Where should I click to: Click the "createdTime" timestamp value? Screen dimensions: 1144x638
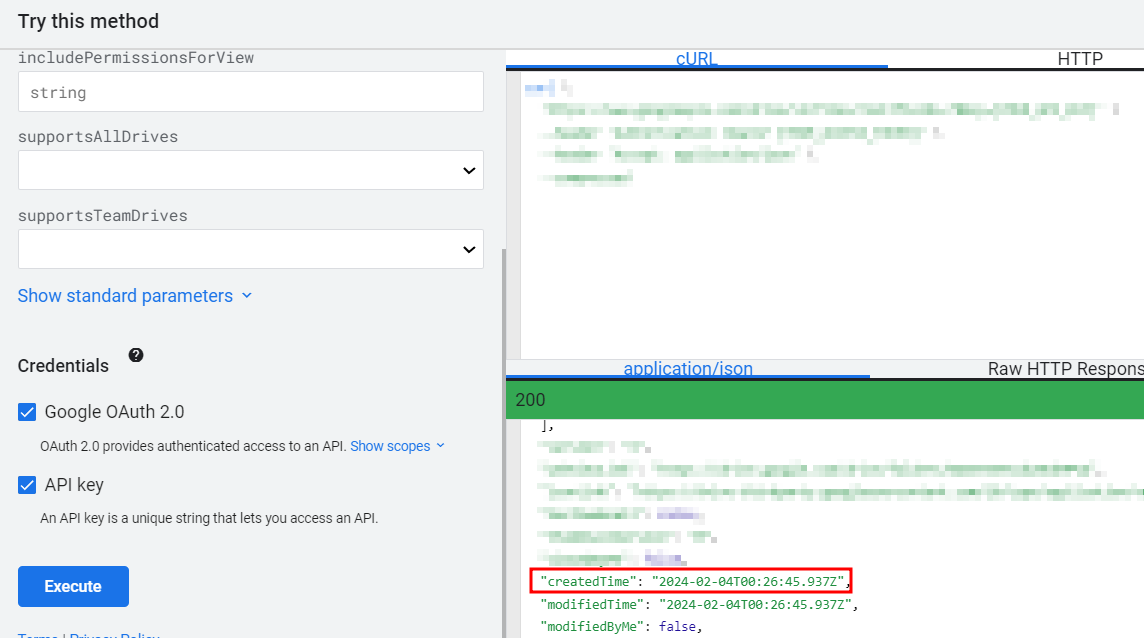(748, 582)
